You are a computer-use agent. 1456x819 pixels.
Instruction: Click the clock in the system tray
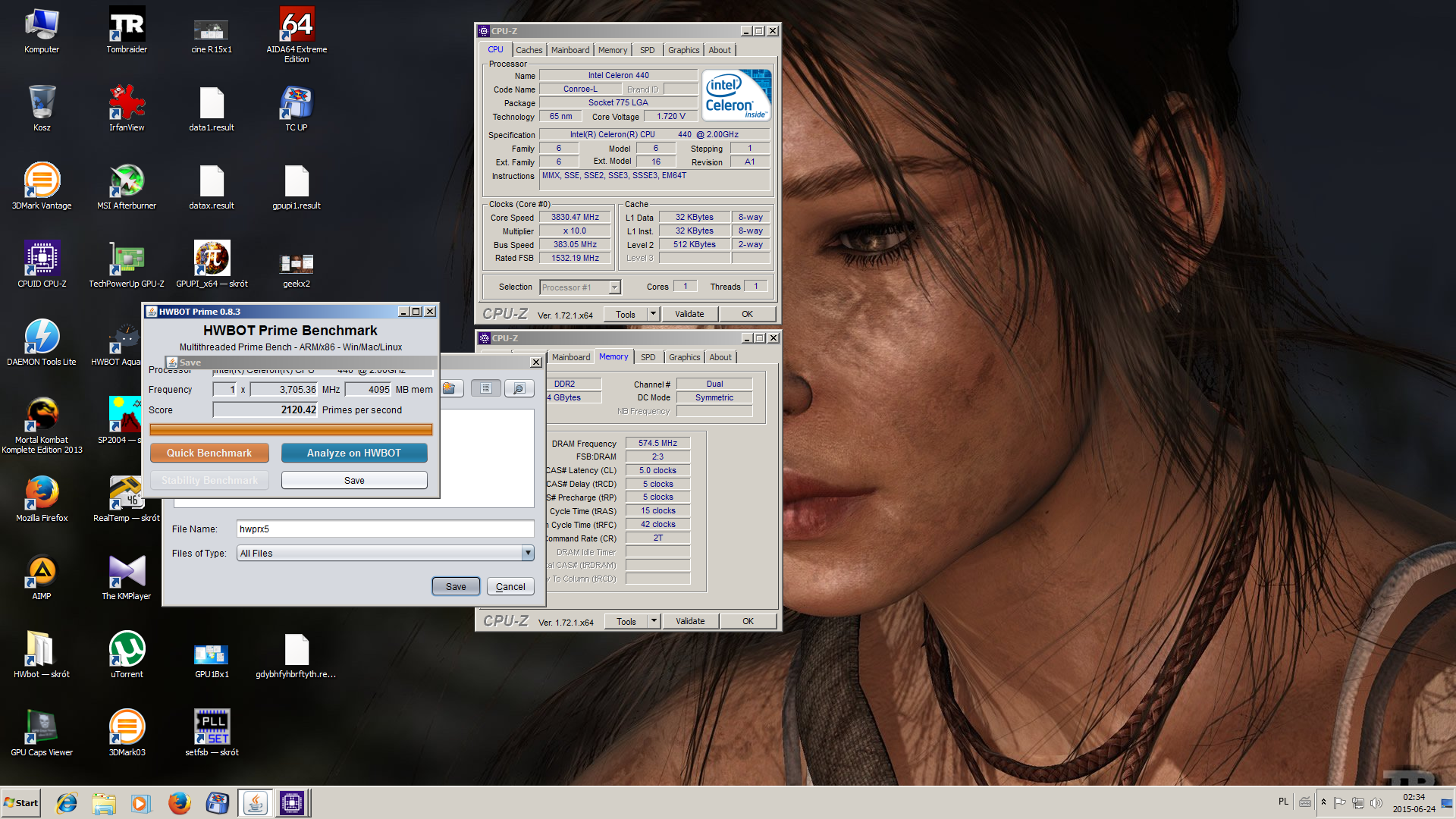click(1414, 803)
